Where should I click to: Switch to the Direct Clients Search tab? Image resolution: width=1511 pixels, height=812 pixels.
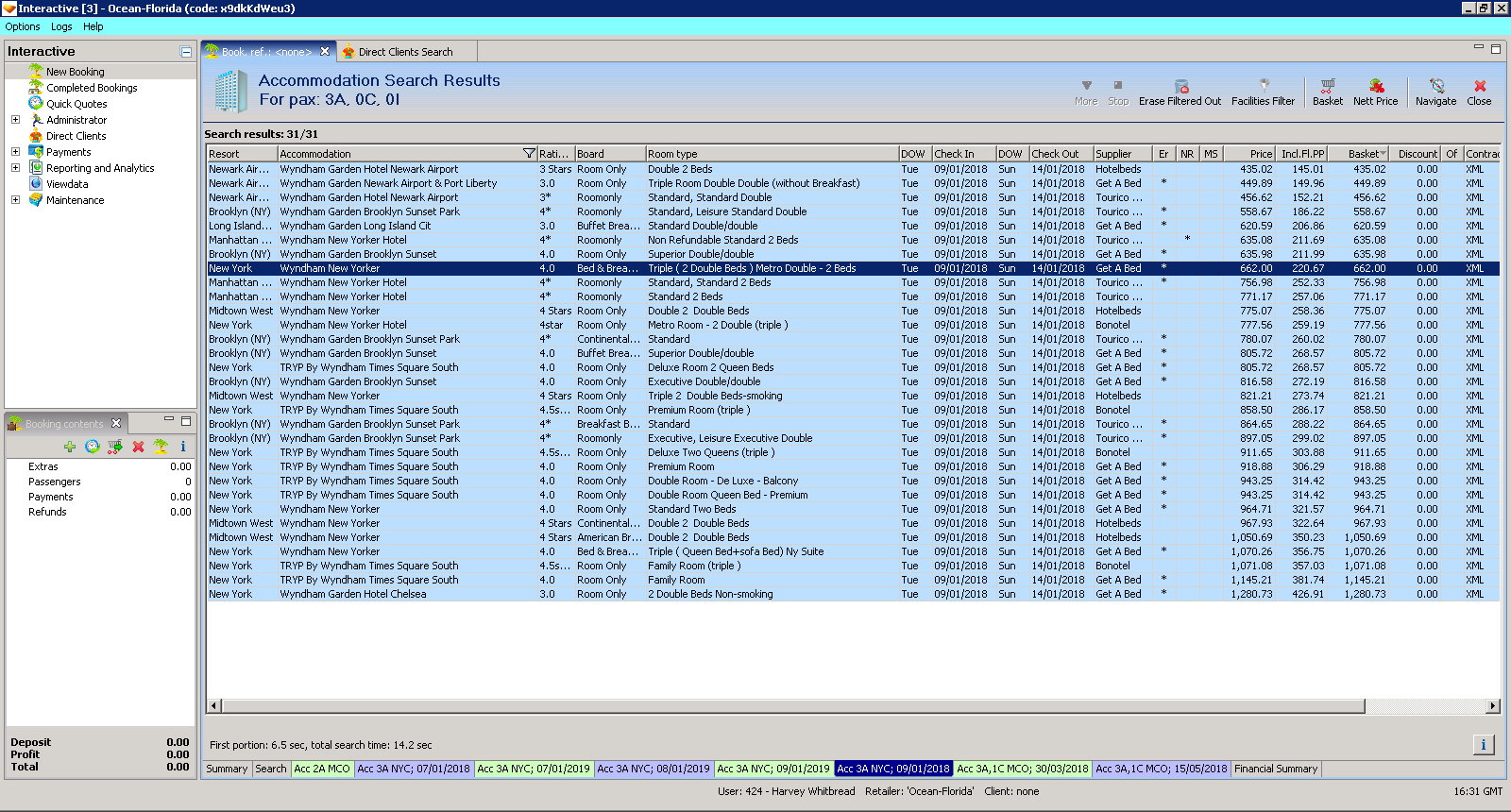tap(405, 52)
